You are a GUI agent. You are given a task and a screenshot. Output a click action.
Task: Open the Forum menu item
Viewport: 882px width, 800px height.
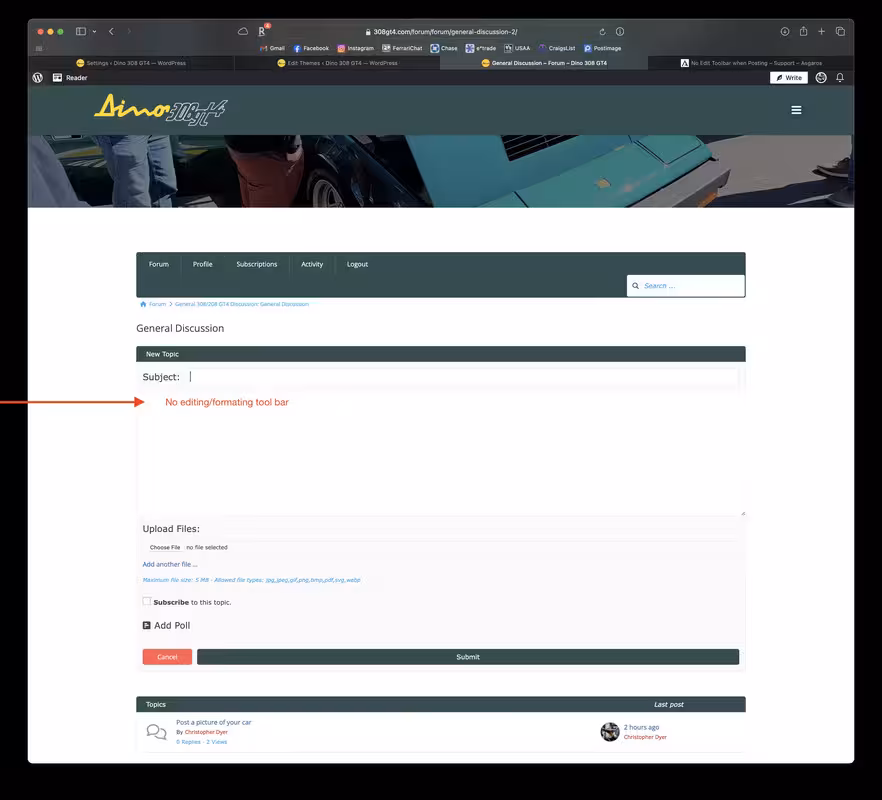click(159, 264)
